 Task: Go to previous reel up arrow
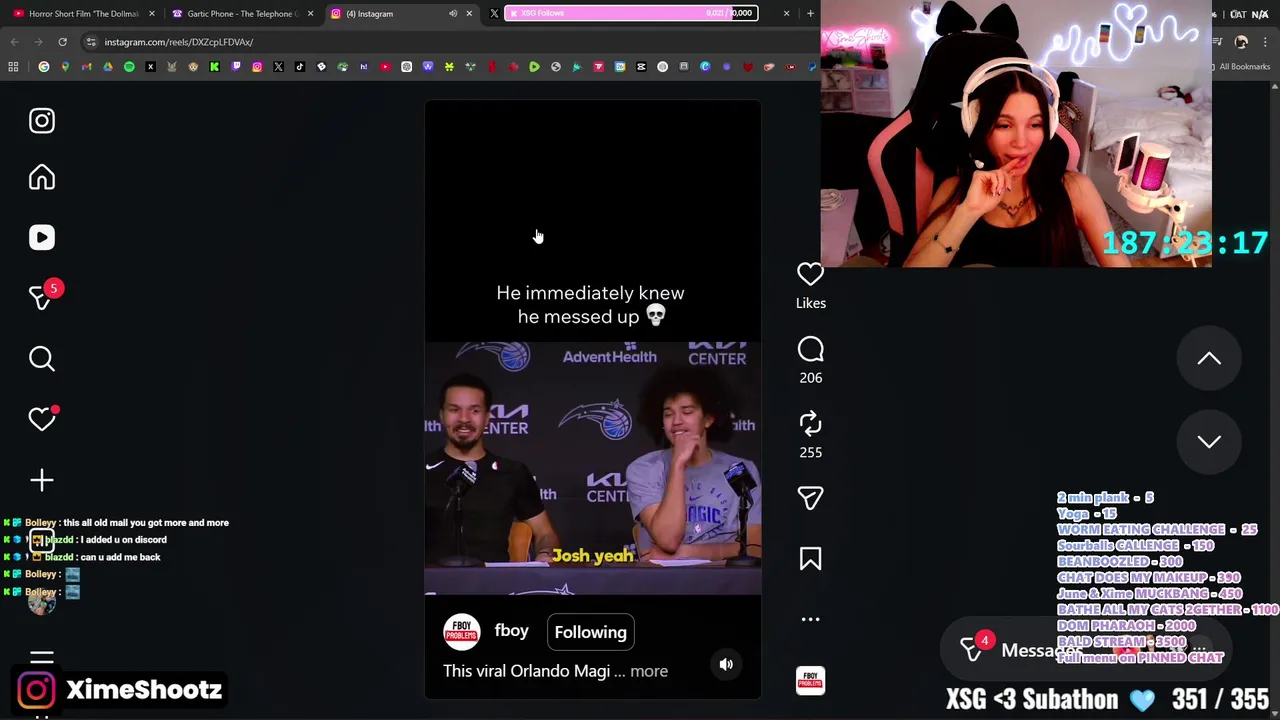(1209, 358)
